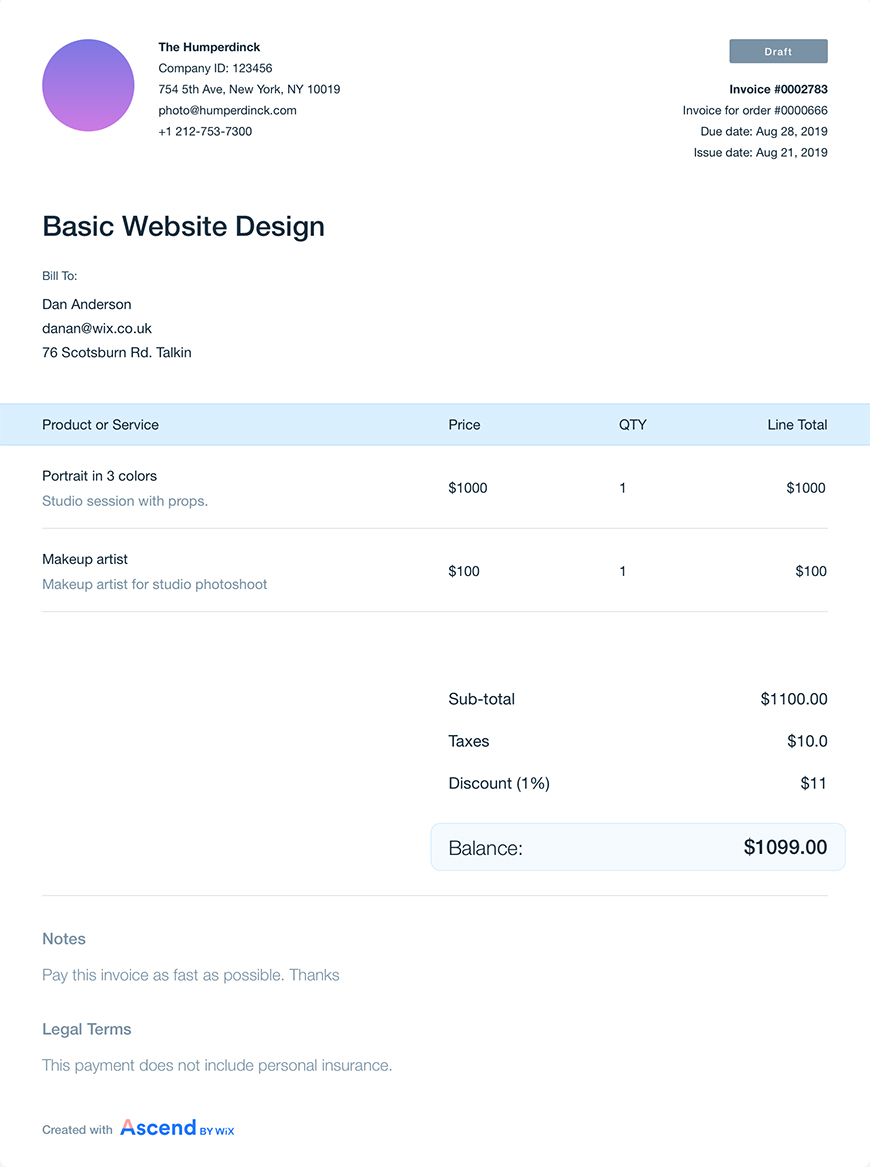Click the purple gradient company logo circle
870x1167 pixels.
(88, 85)
